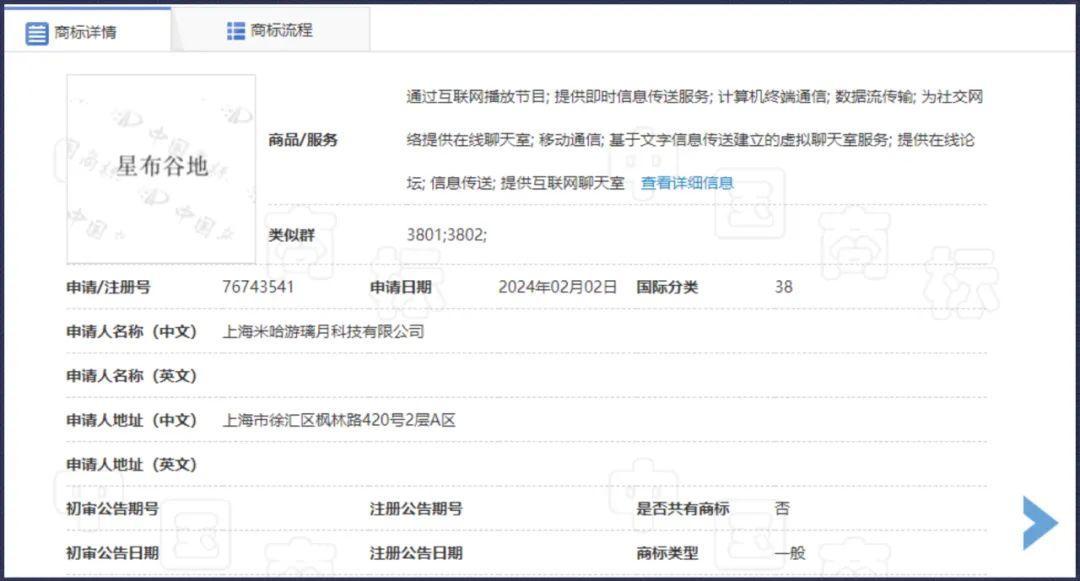Click the 申请人名称（英文）label

pos(132,376)
